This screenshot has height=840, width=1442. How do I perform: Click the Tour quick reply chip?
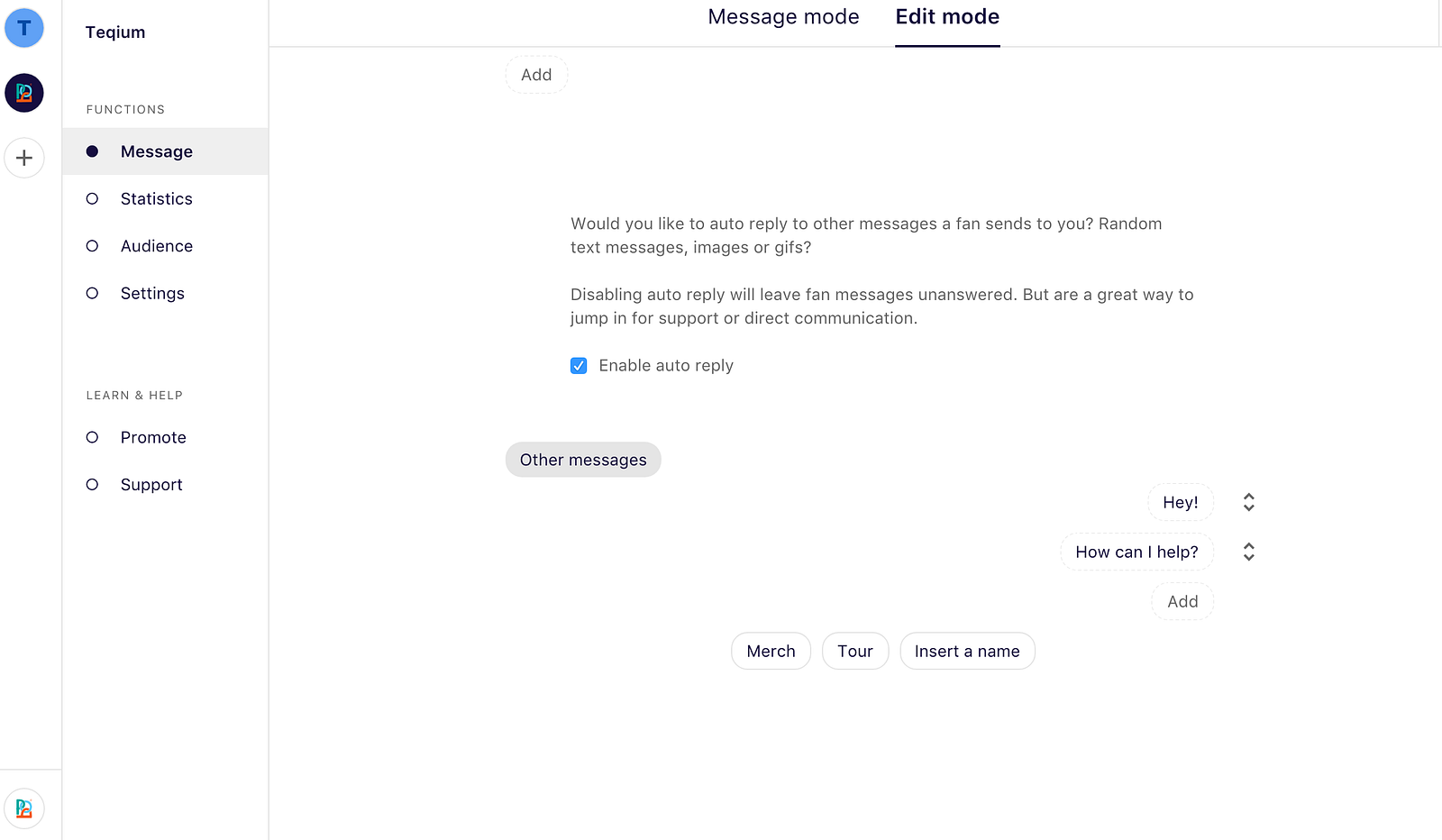tap(854, 652)
